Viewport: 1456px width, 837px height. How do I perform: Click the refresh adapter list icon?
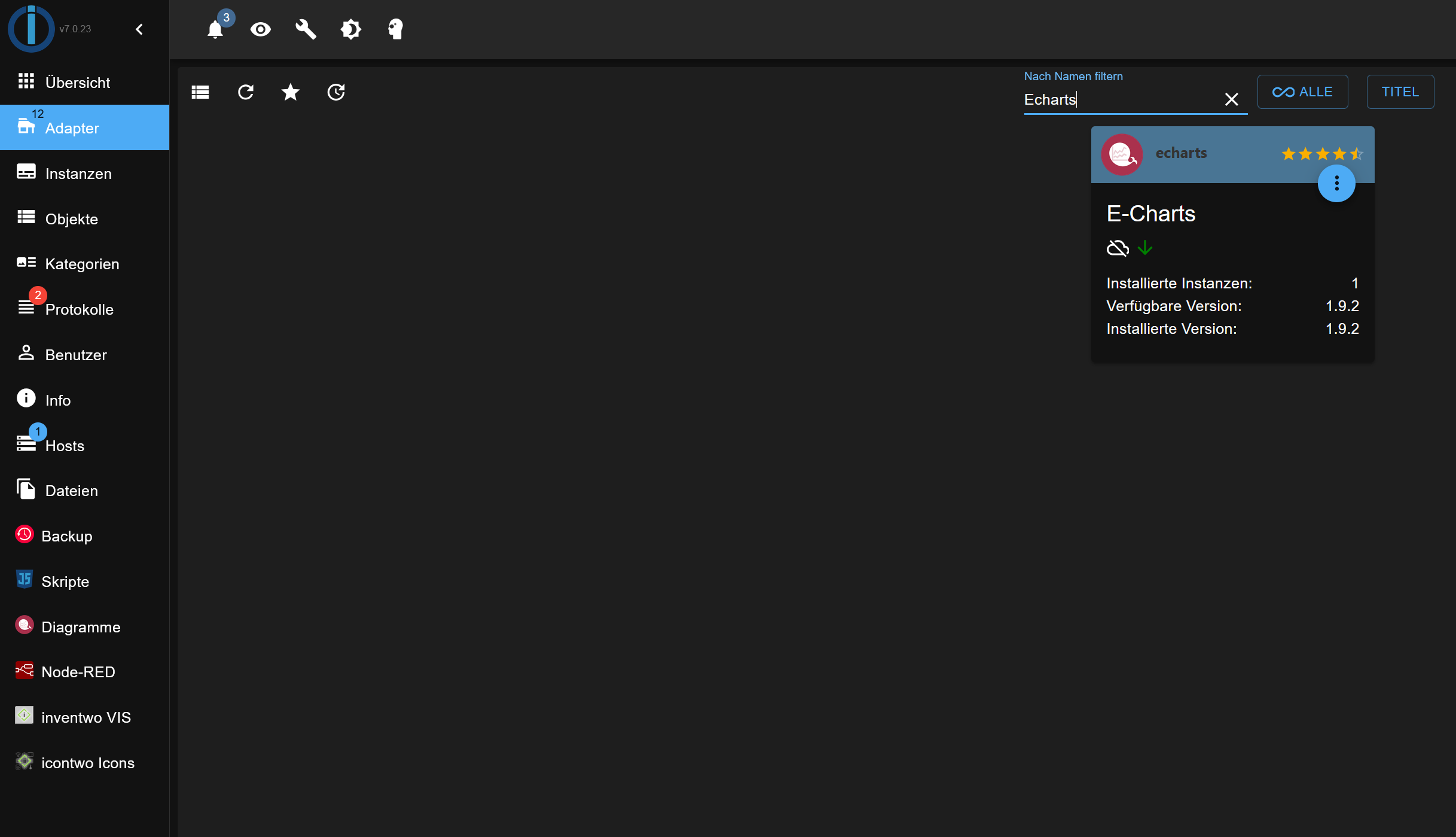246,92
